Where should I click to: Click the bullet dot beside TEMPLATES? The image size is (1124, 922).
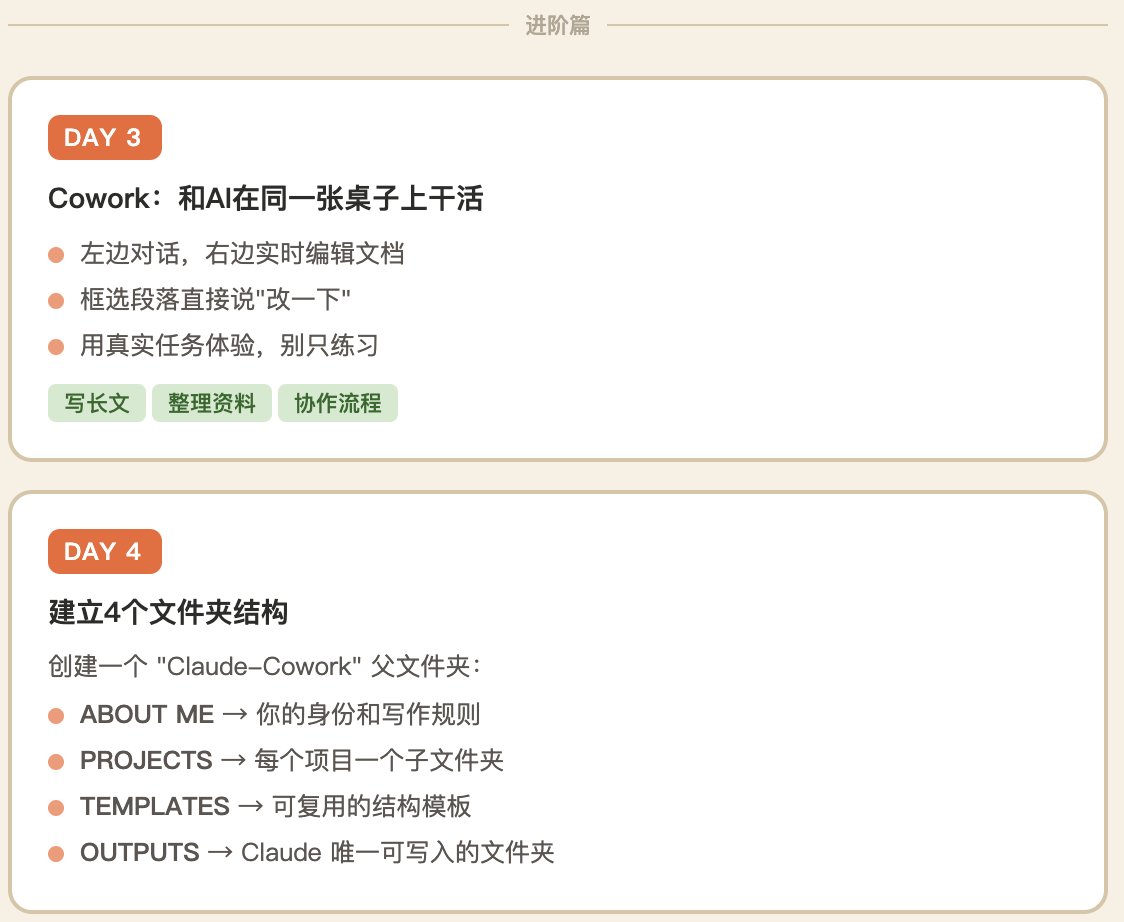(x=56, y=808)
